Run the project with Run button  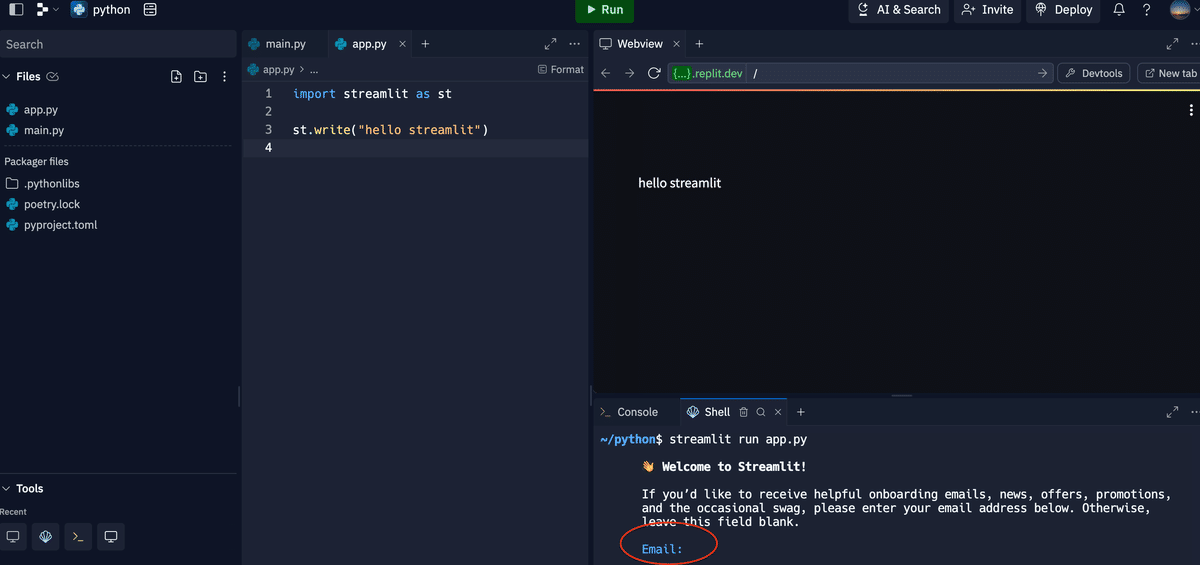pos(604,10)
